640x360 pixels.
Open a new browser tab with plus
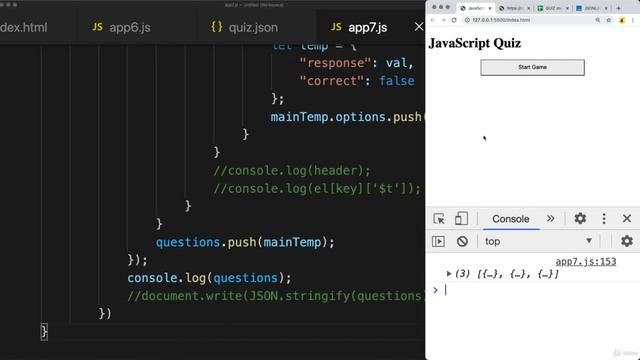click(x=619, y=8)
